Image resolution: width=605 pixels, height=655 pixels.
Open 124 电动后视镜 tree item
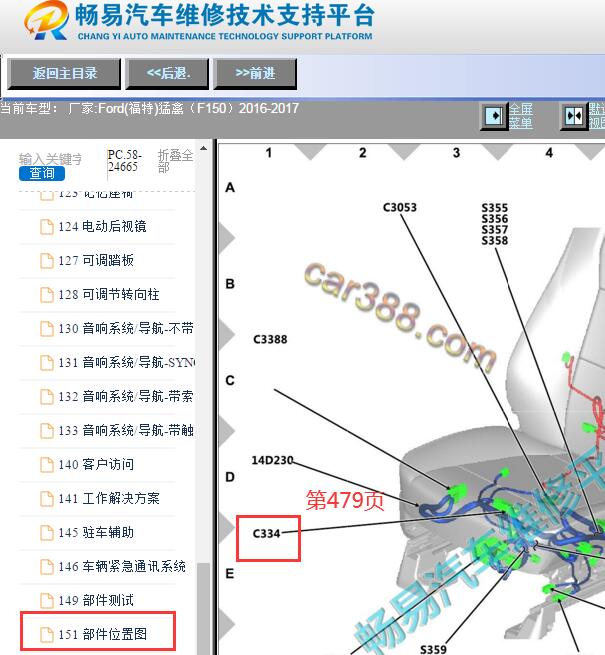coord(102,226)
